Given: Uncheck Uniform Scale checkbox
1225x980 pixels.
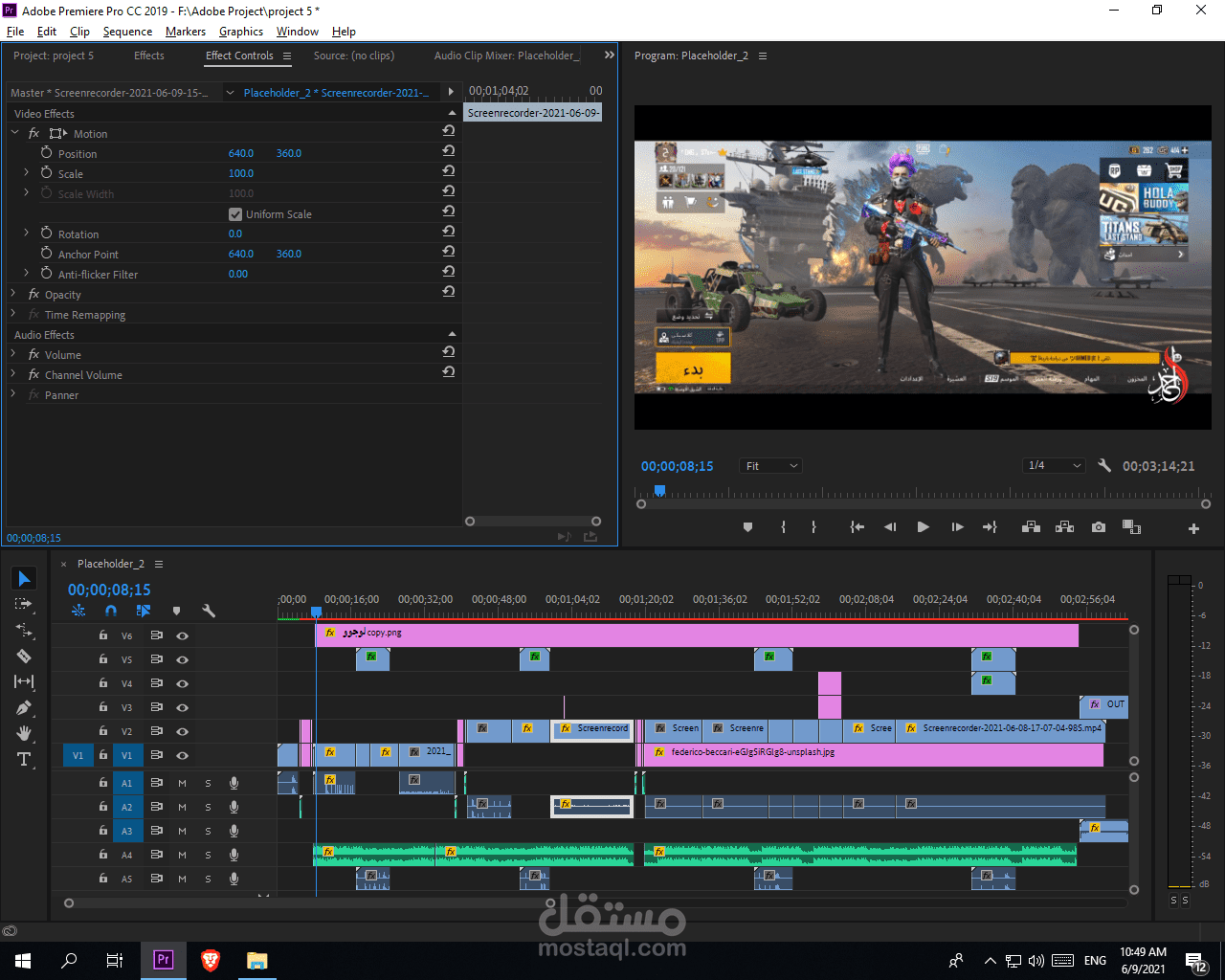Looking at the screenshot, I should tap(235, 214).
